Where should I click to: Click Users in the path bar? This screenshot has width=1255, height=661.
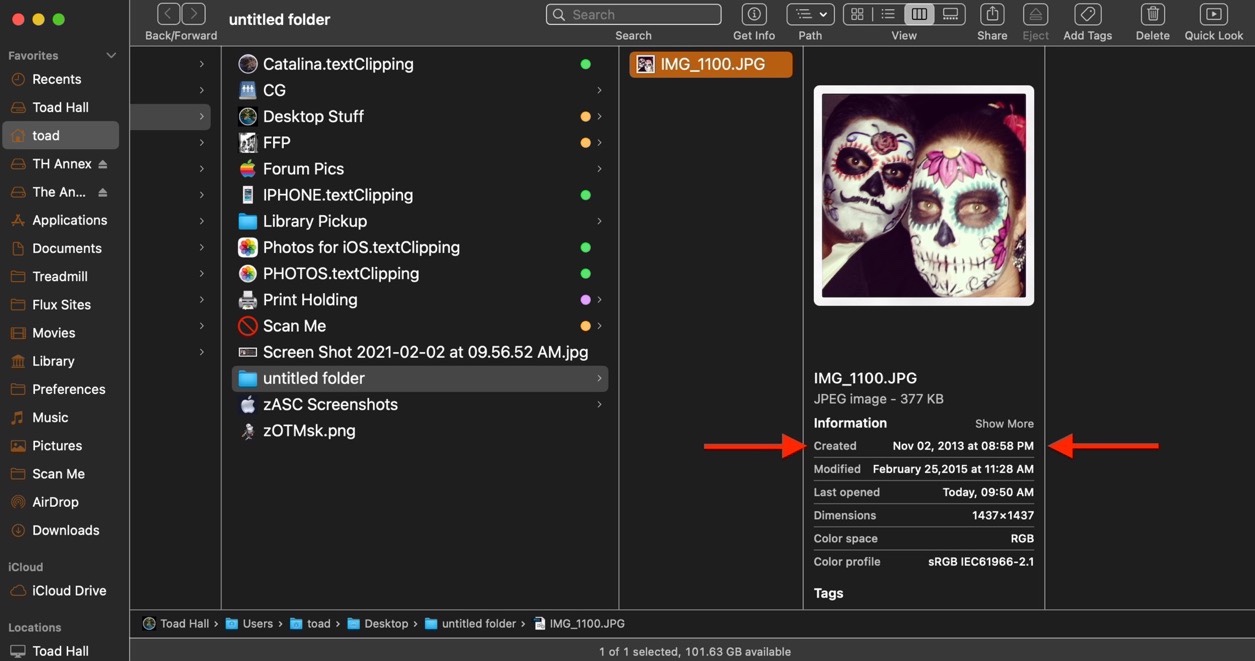pyautogui.click(x=249, y=623)
